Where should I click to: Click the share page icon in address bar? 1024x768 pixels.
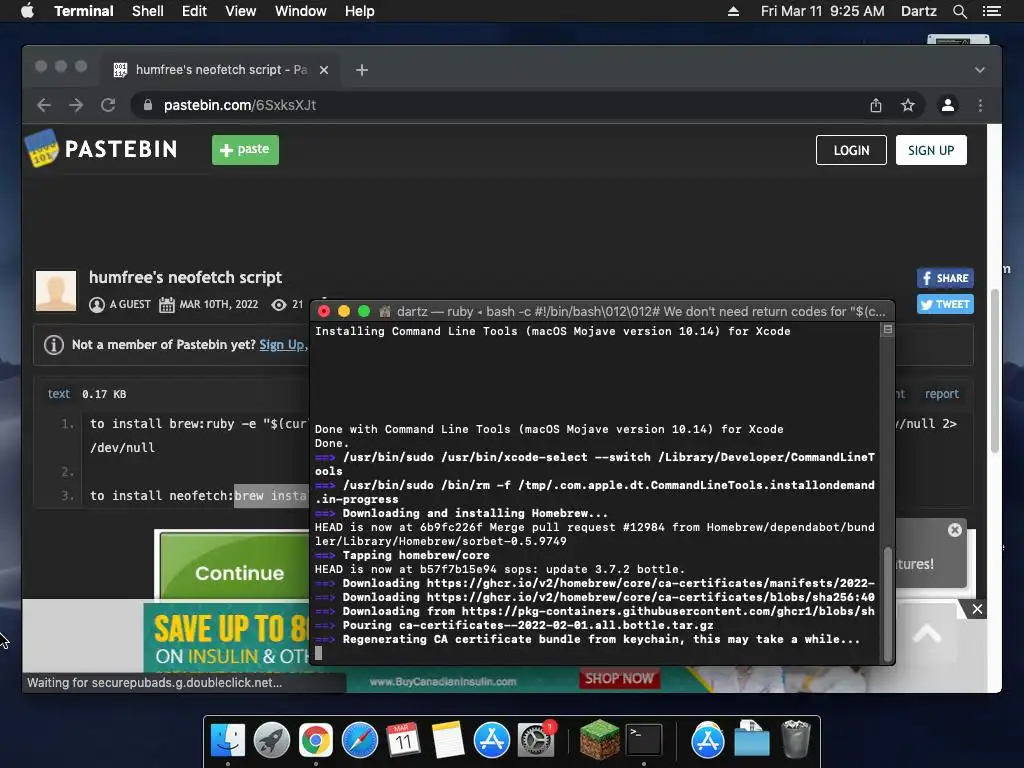click(x=876, y=105)
